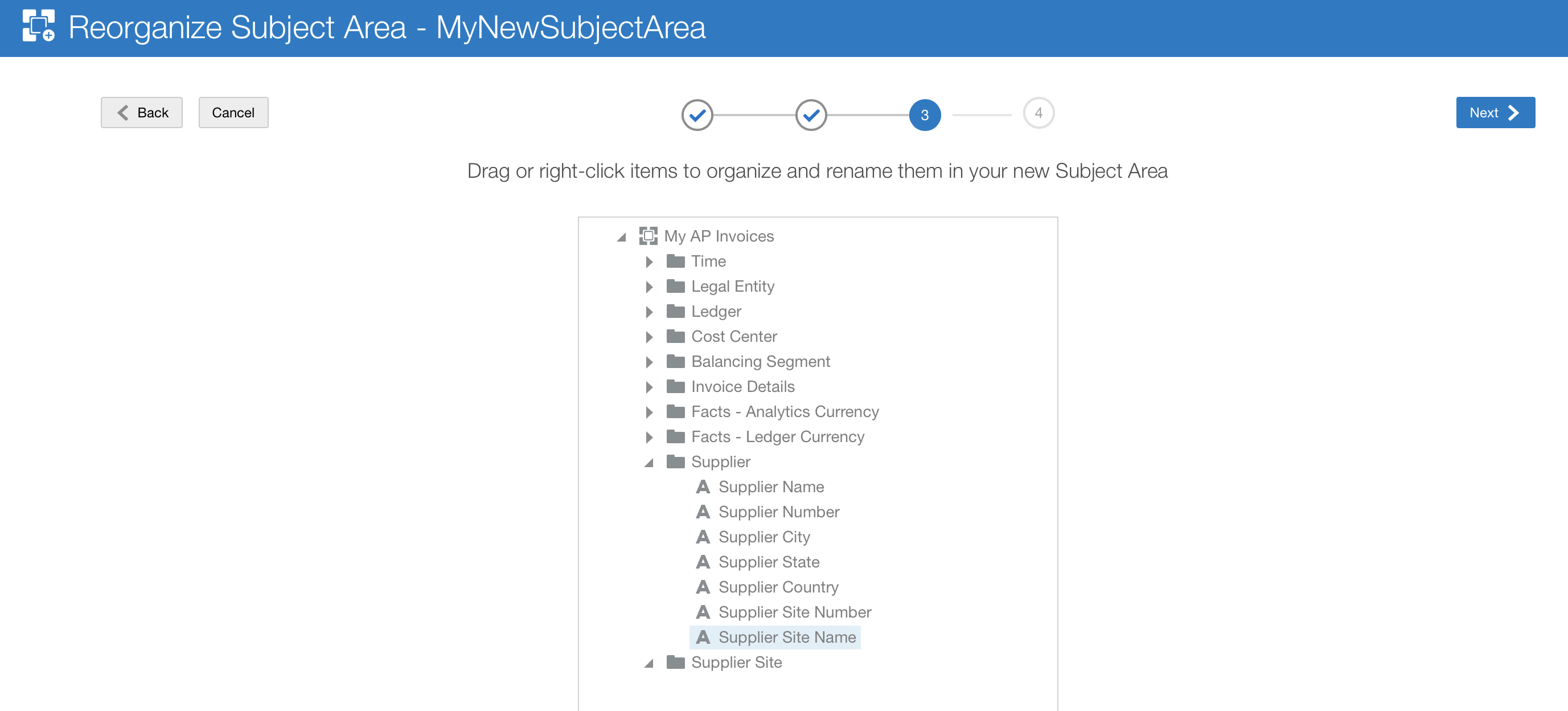The width and height of the screenshot is (1568, 711).
Task: Select the Supplier Site Name item
Action: (x=786, y=638)
